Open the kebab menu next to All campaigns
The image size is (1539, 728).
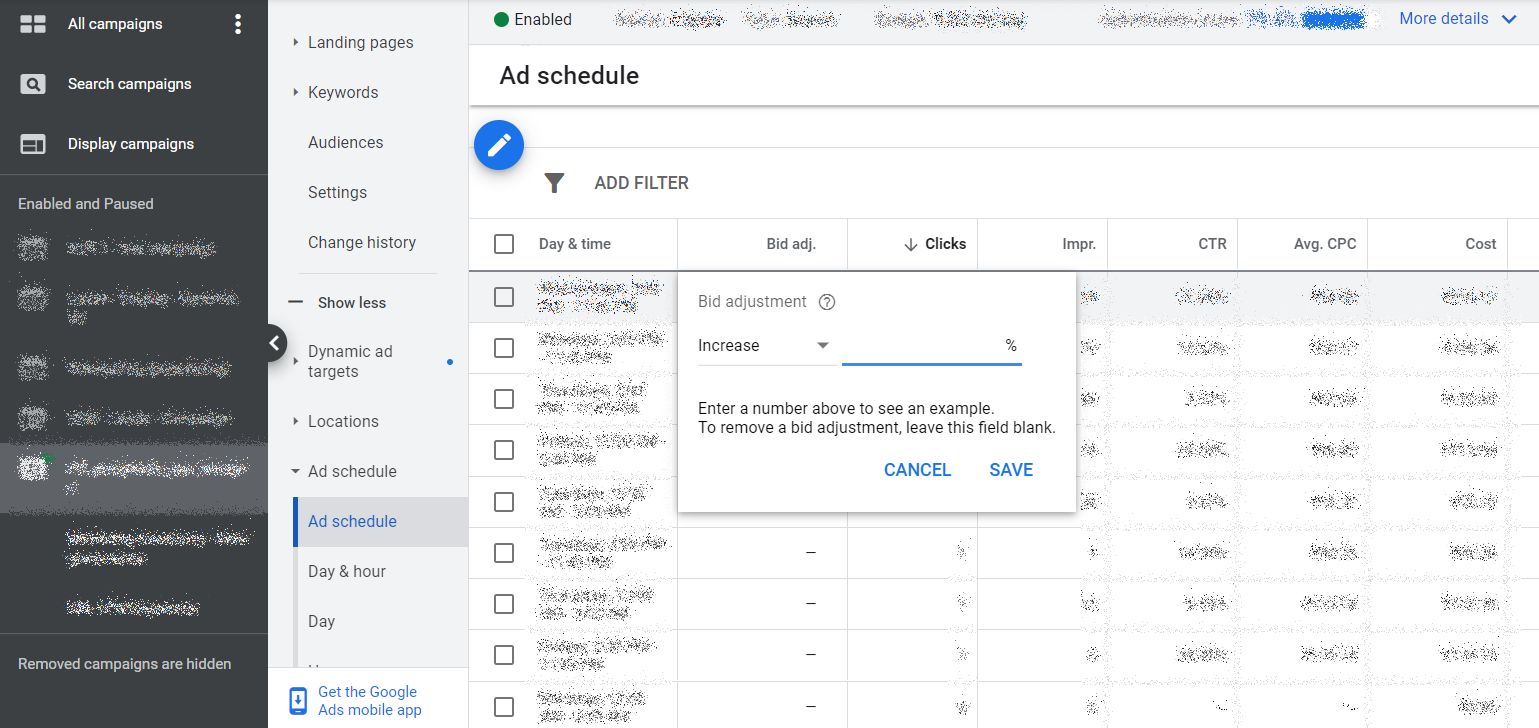(237, 23)
